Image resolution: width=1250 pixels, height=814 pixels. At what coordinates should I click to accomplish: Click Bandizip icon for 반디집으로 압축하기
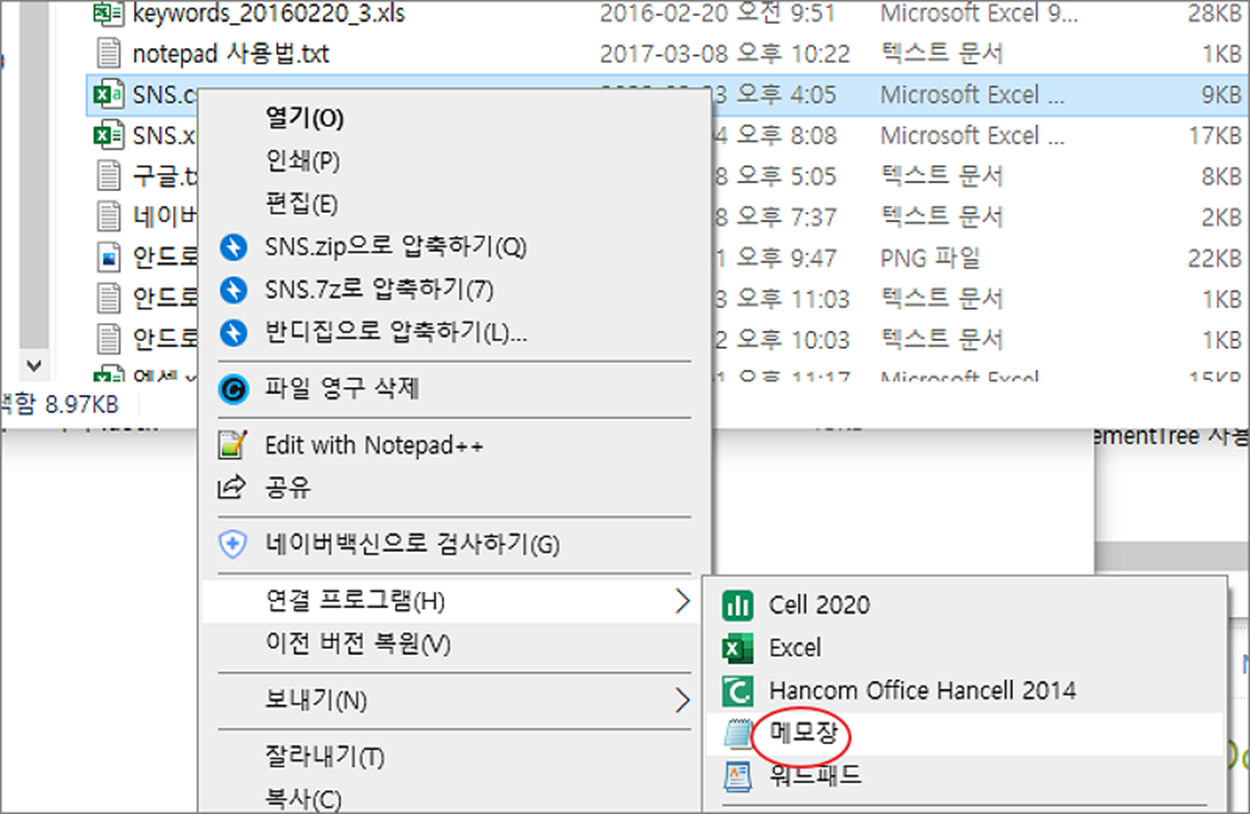[x=233, y=333]
